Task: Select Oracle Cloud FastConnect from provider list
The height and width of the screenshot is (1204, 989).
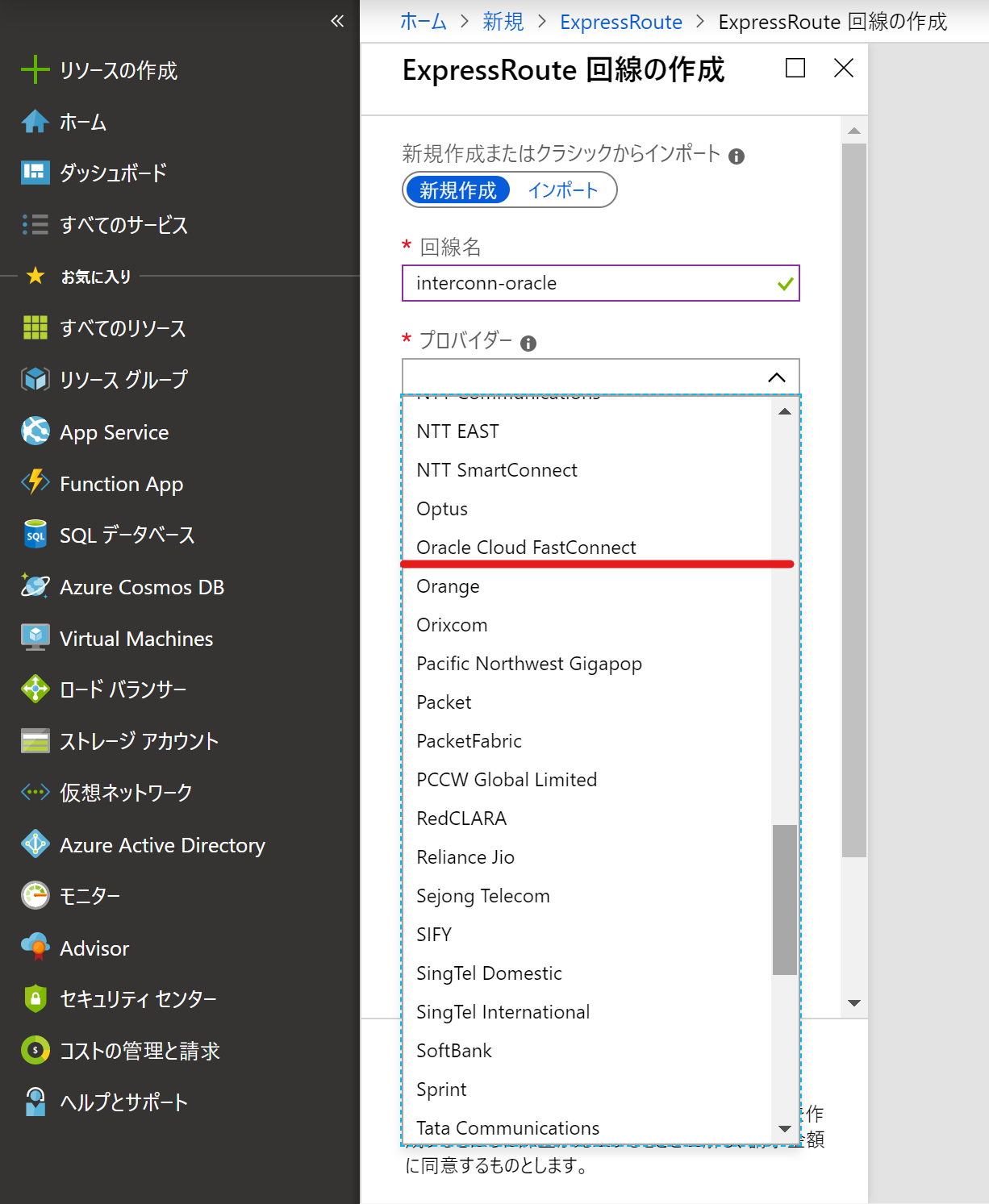Action: (x=526, y=548)
